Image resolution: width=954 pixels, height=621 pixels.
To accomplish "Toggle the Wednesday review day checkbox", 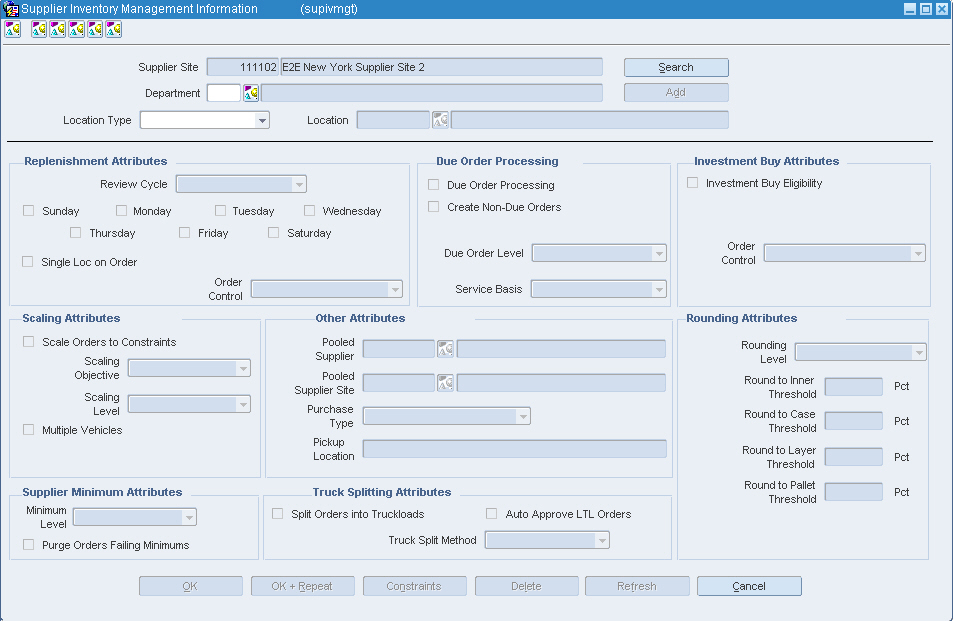I will point(310,210).
